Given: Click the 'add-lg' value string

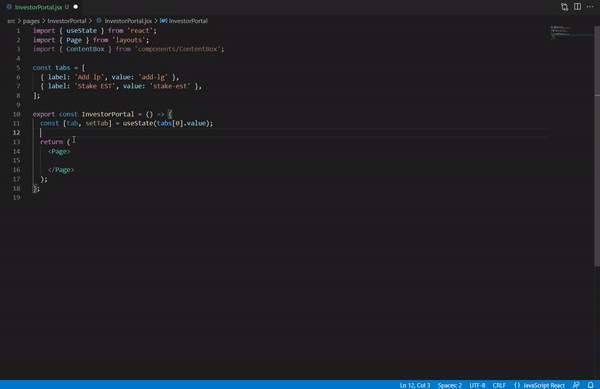Looking at the screenshot, I should [153, 77].
